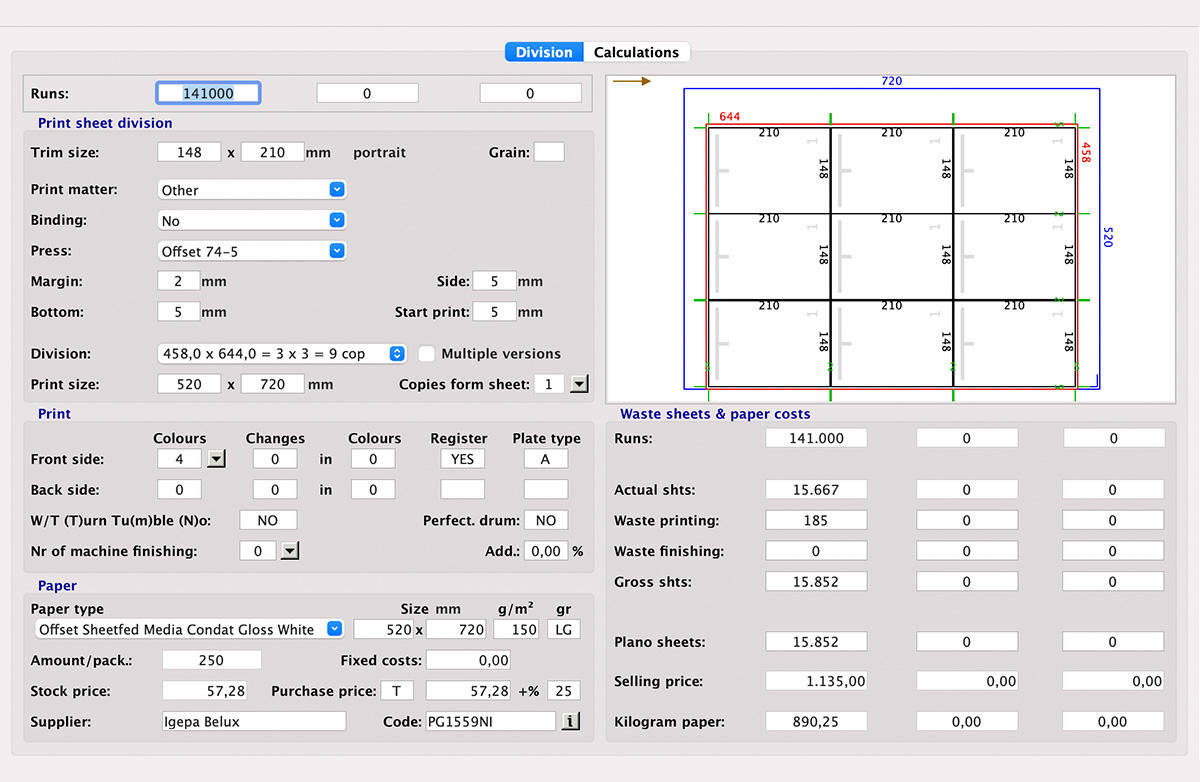Click the Amount/pack. field
This screenshot has width=1200, height=782.
pyautogui.click(x=212, y=660)
